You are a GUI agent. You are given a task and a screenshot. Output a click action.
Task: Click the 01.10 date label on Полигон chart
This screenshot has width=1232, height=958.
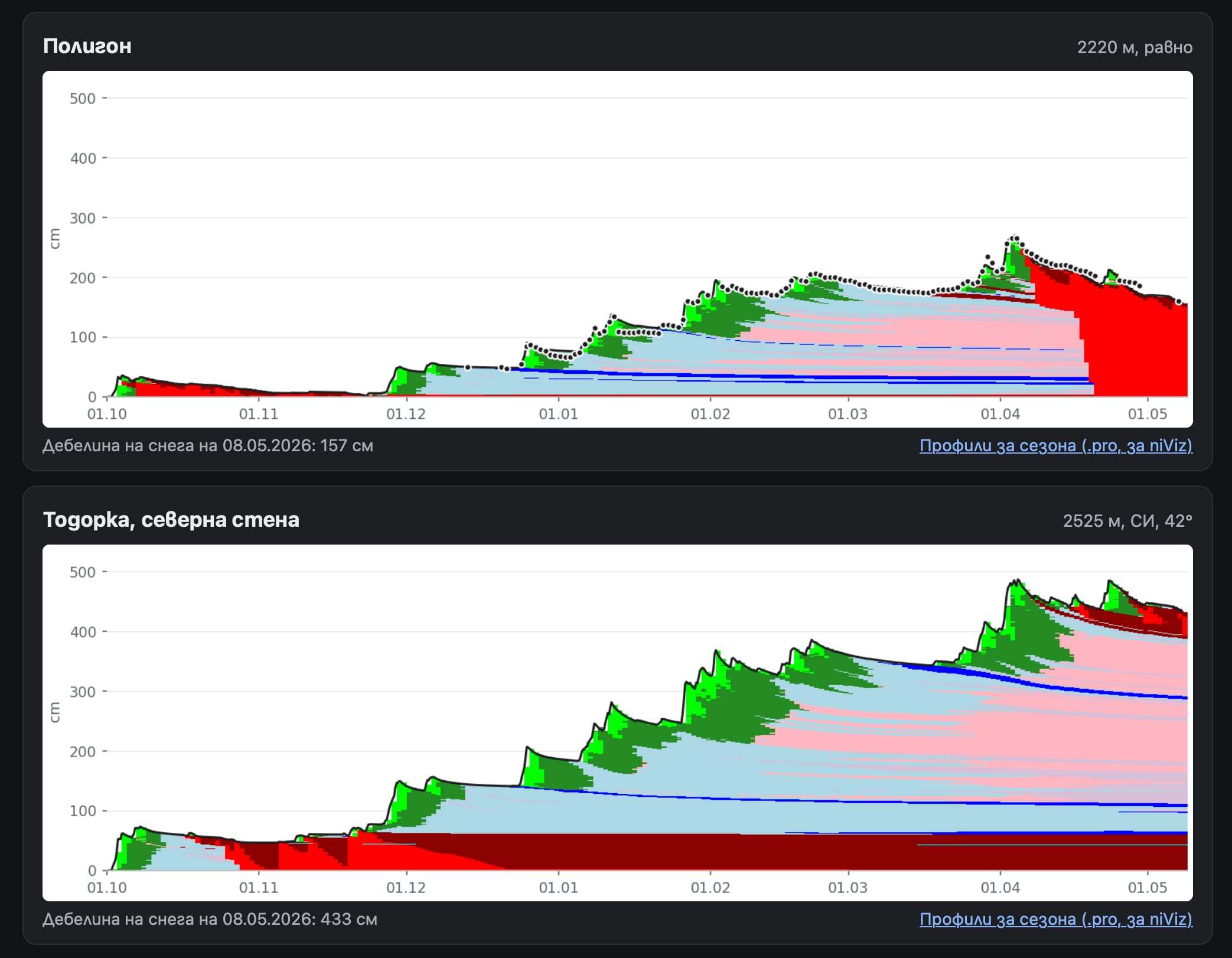click(x=107, y=414)
